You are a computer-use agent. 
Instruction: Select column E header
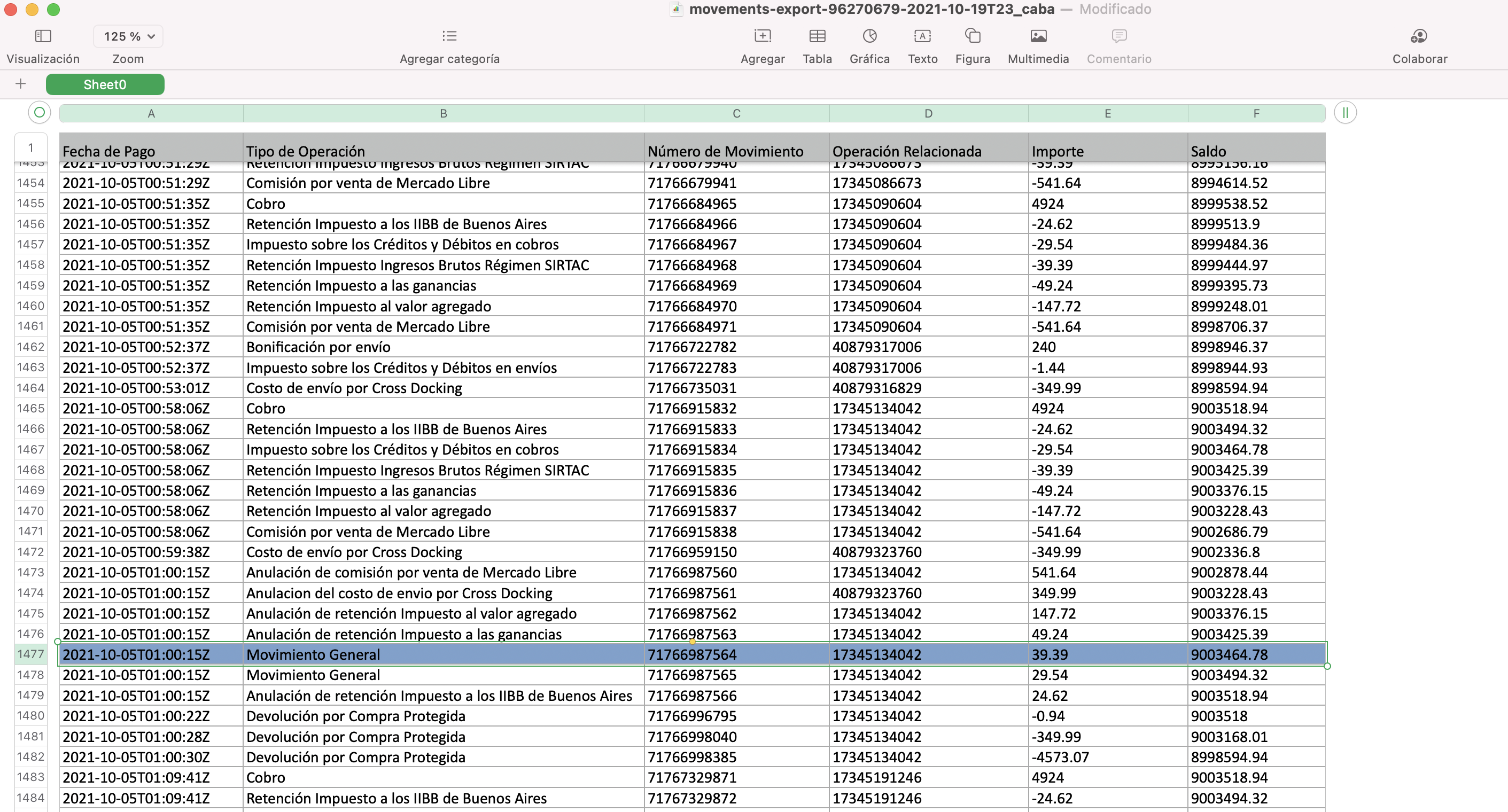click(1107, 114)
